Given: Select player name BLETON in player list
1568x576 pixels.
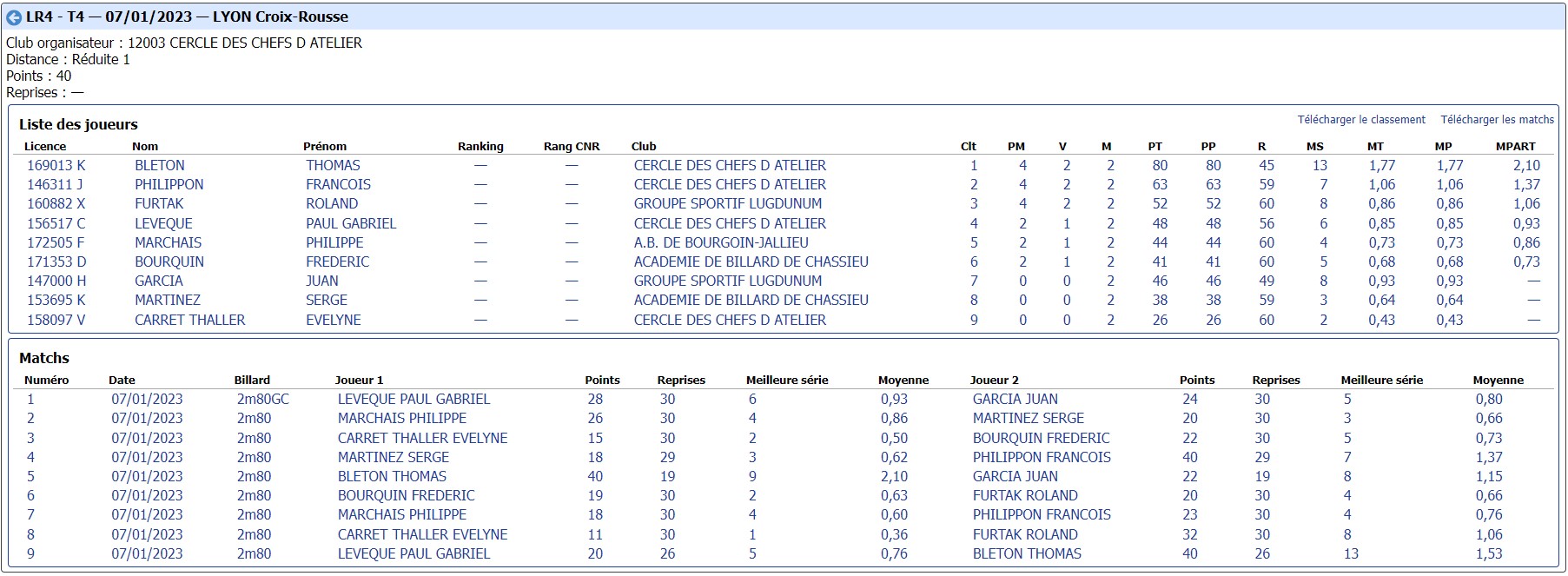Looking at the screenshot, I should (x=160, y=165).
